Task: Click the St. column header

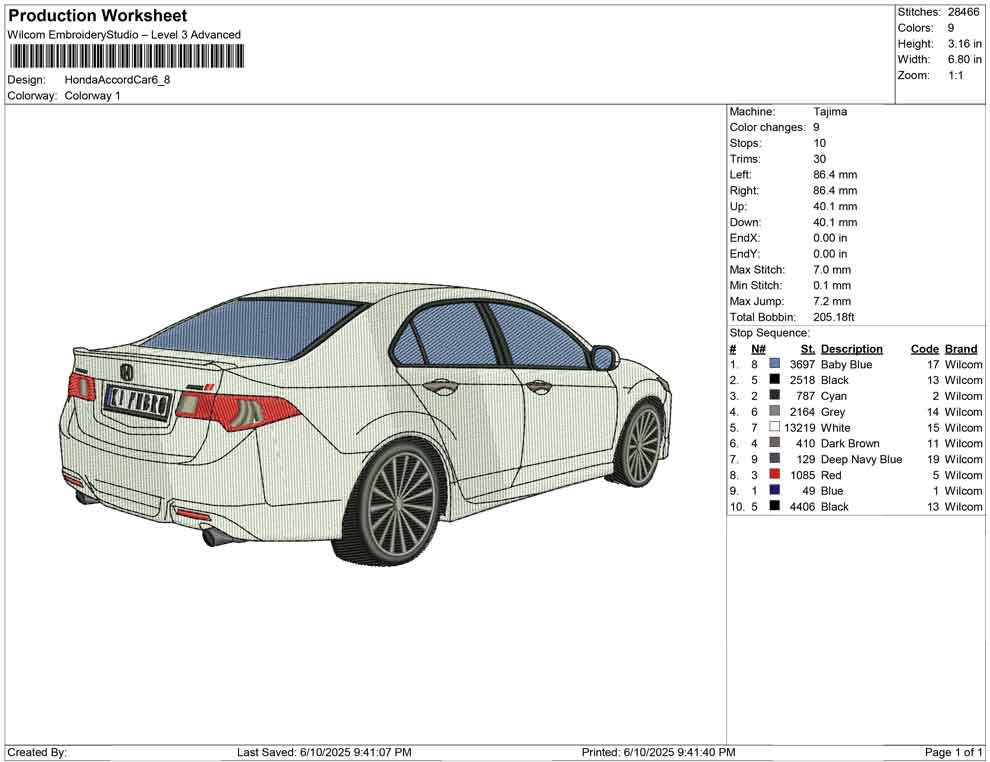Action: pos(807,349)
